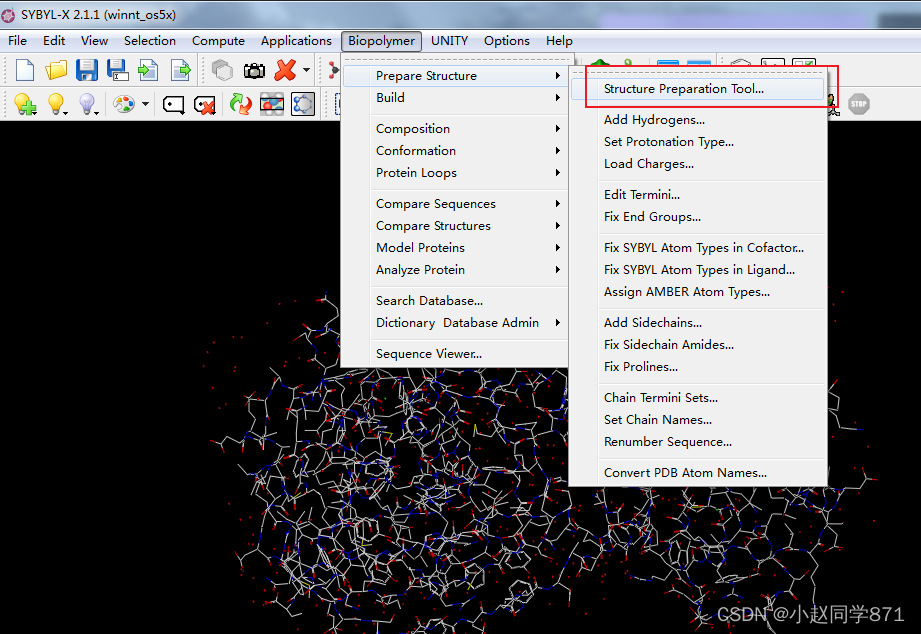
Task: Choose Fix SYBYL Atom Types in Ligand...
Action: tap(698, 270)
